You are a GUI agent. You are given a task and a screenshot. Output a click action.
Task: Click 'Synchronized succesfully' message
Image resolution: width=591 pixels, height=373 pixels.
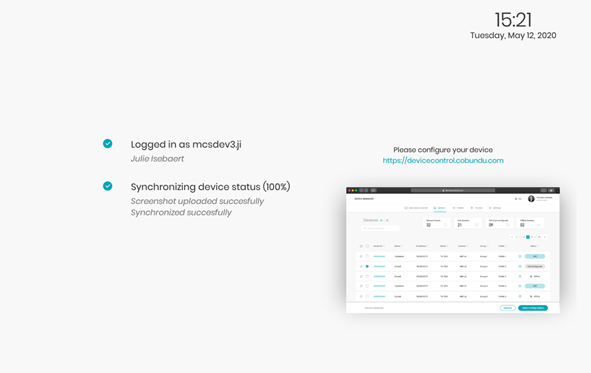(x=181, y=212)
